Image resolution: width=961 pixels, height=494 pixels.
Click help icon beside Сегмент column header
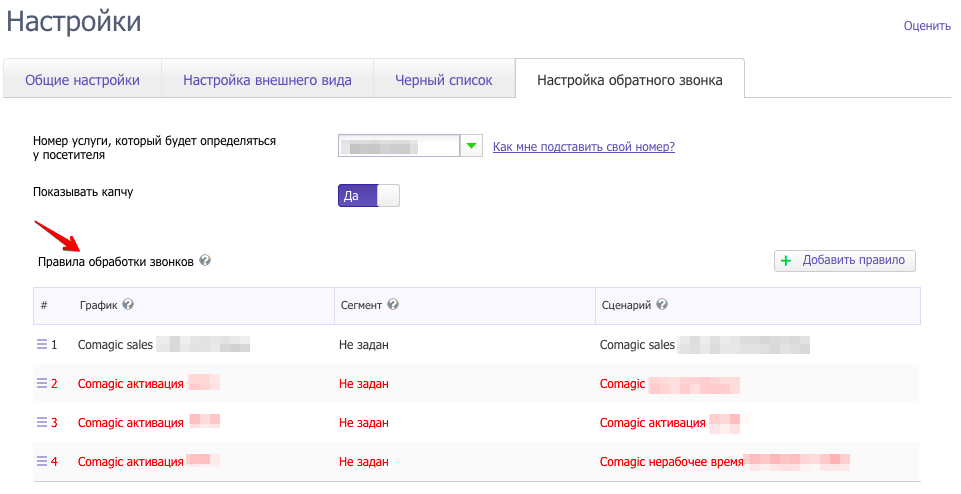(x=393, y=305)
